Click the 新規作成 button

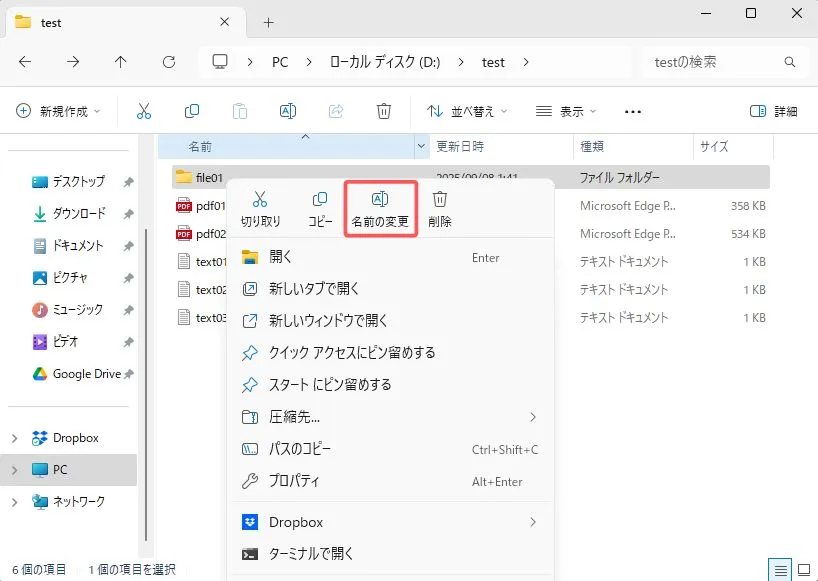(x=60, y=111)
